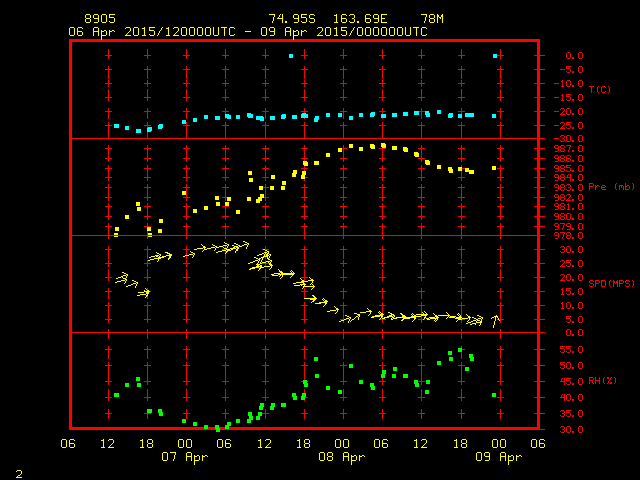Image resolution: width=640 pixels, height=480 pixels.
Task: Click wind speed tick value 30.0
Action: 571,250
